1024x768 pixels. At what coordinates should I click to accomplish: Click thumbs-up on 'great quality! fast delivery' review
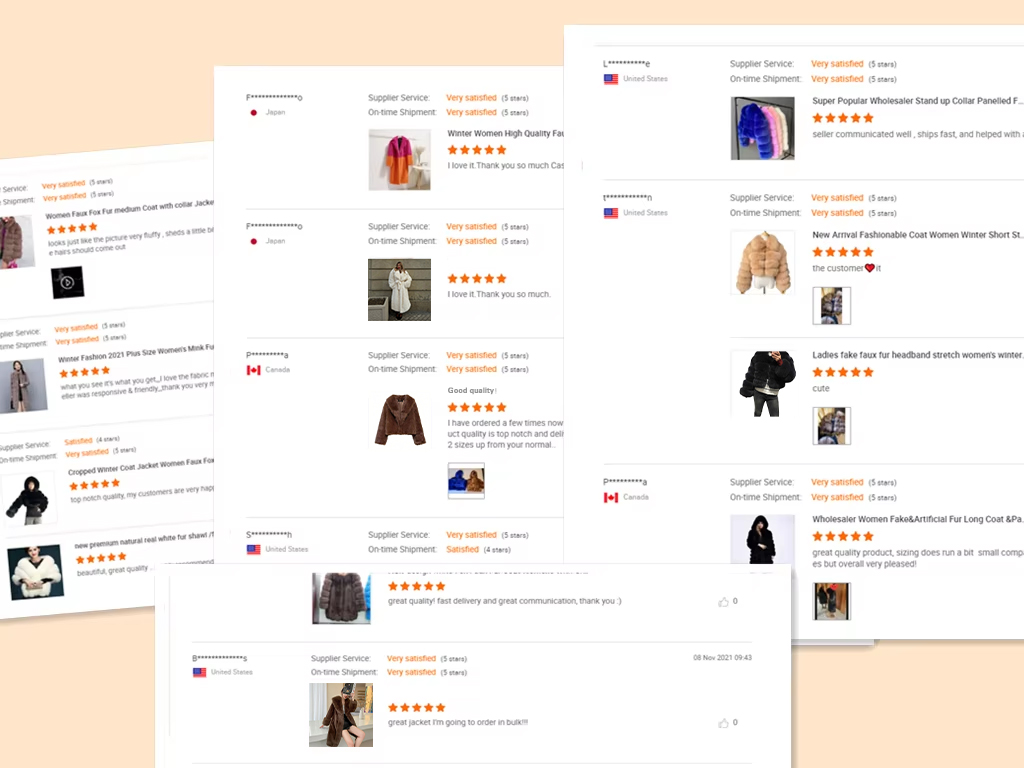pyautogui.click(x=723, y=601)
